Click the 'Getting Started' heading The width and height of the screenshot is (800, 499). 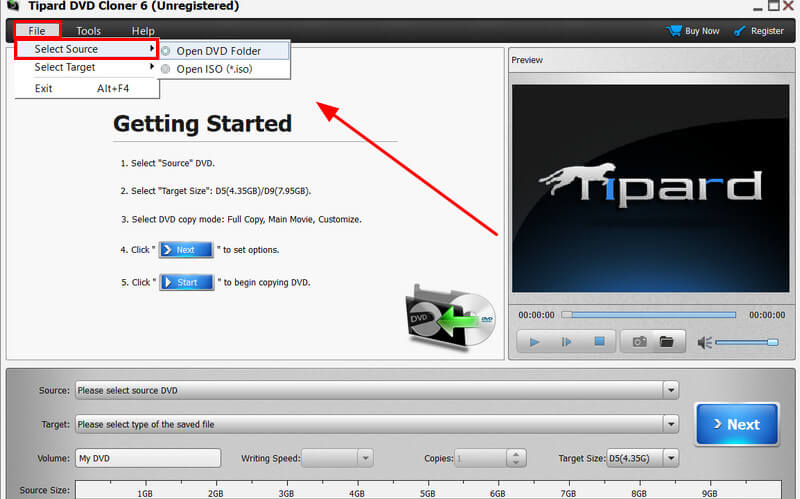[x=203, y=124]
